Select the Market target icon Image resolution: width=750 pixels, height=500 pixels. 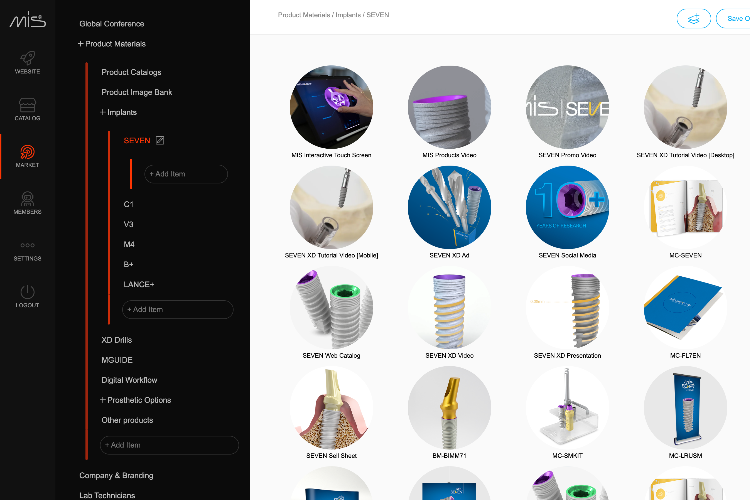(x=27, y=156)
